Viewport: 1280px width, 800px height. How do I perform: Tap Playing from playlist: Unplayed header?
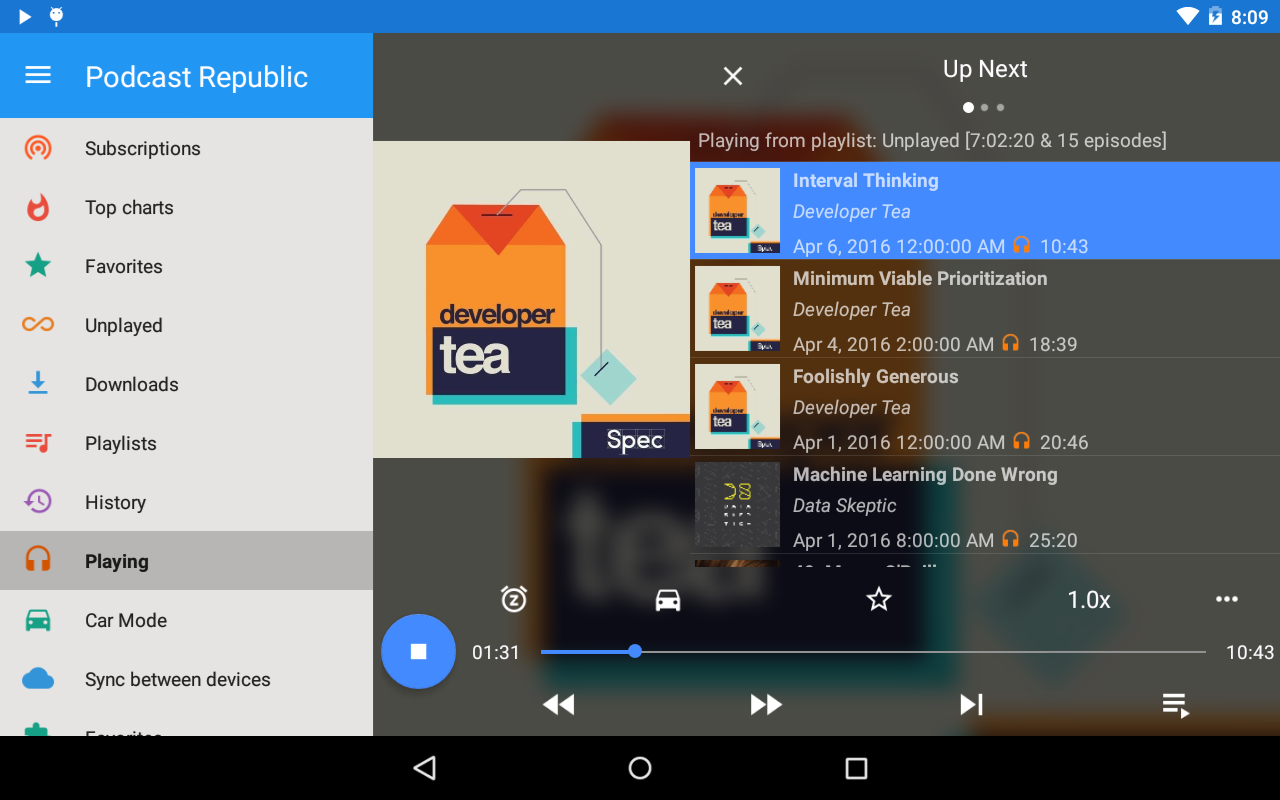(x=932, y=141)
